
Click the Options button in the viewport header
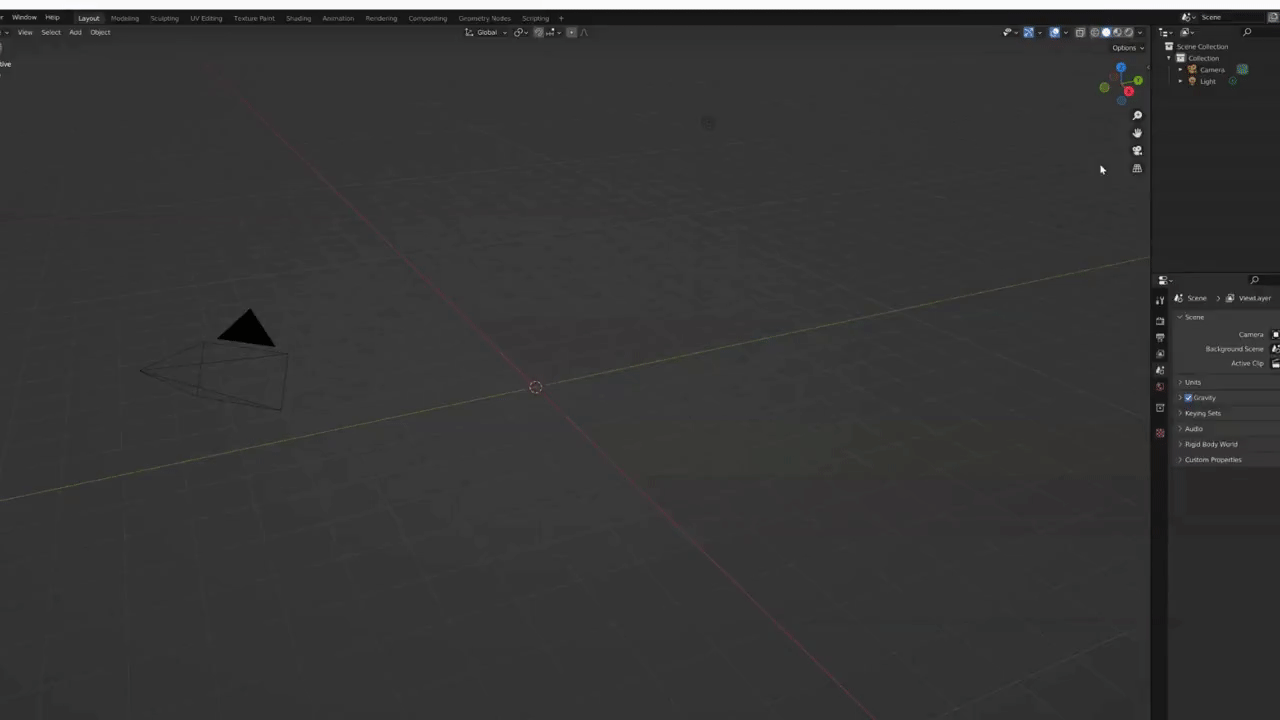coord(1125,47)
